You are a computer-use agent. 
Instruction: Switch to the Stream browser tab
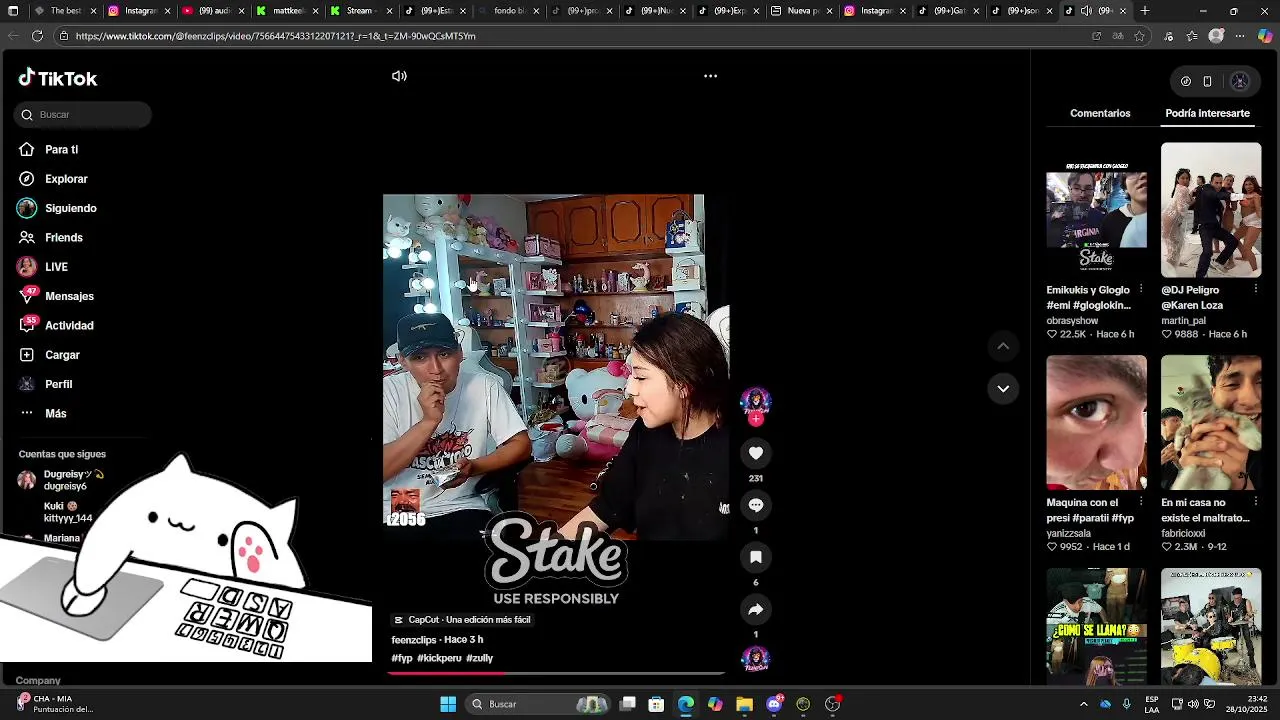click(358, 11)
